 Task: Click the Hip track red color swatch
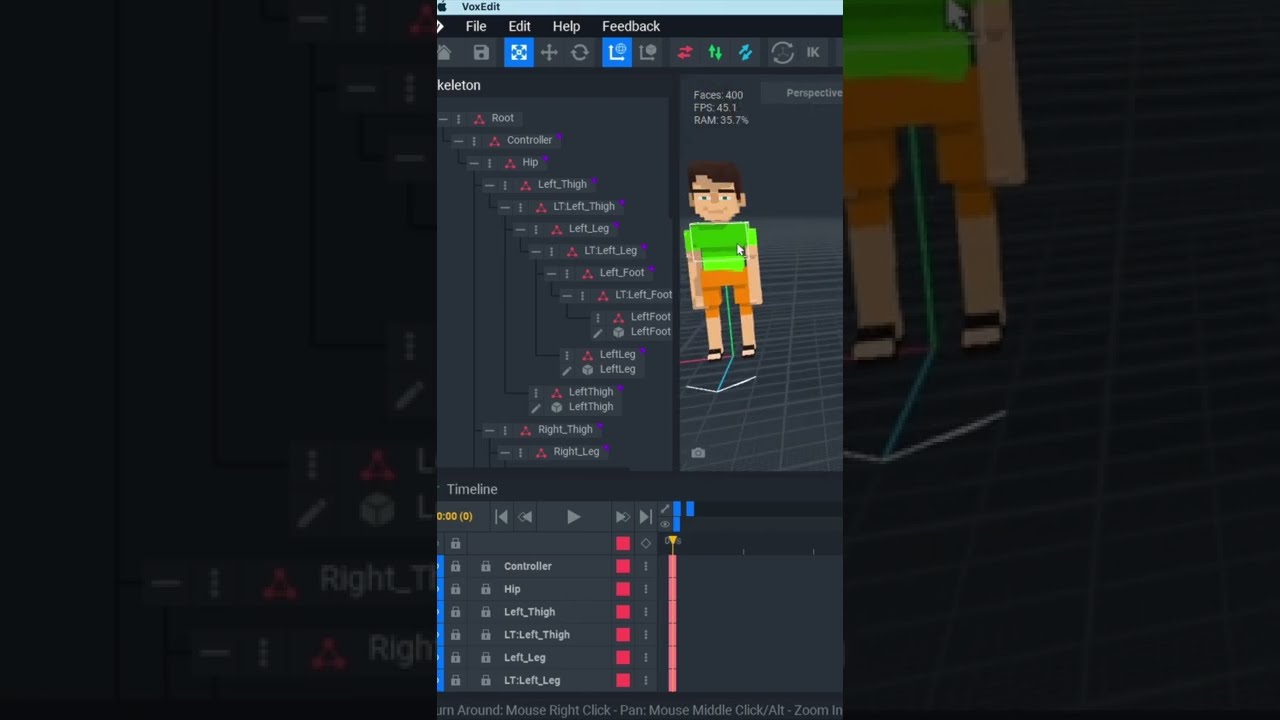click(623, 589)
